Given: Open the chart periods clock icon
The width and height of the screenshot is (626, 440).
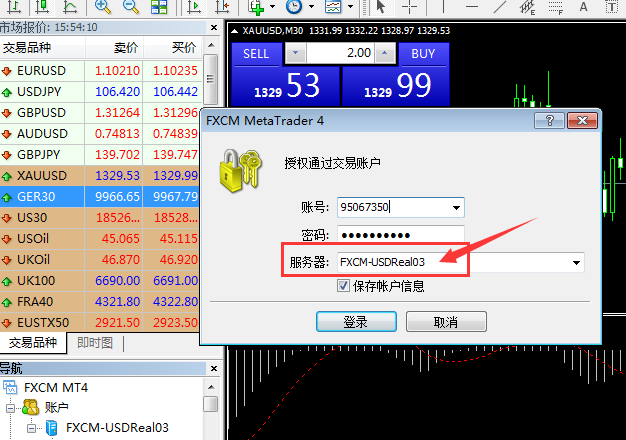Looking at the screenshot, I should pyautogui.click(x=294, y=7).
